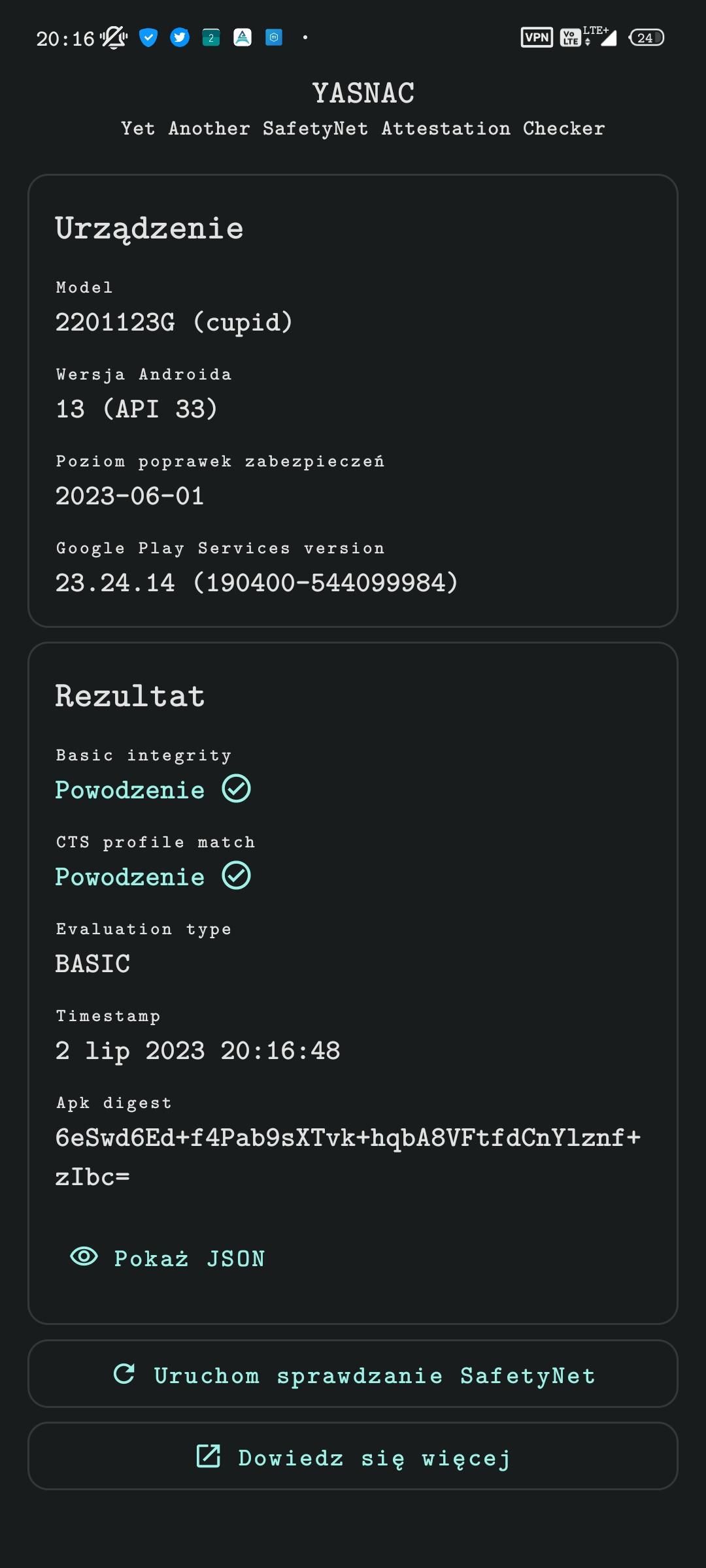Tap the Apk digest hash value
706x1568 pixels.
click(347, 1156)
